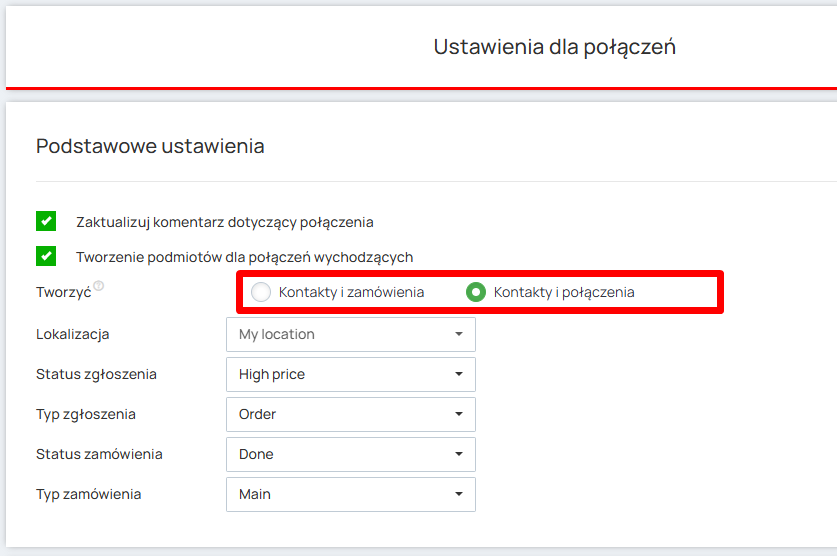
Task: Click the Ustawienia dla połączeń page title
Action: point(554,47)
